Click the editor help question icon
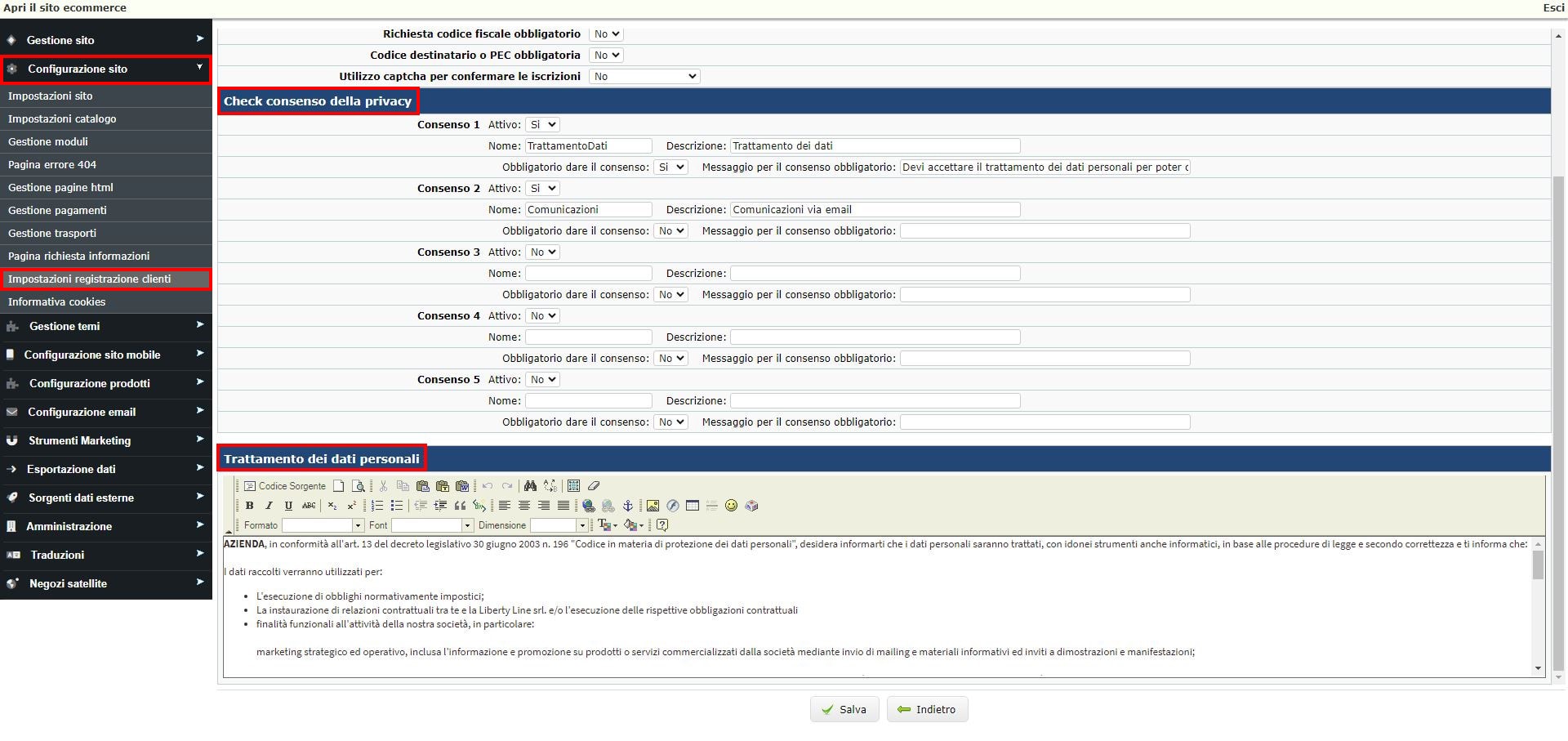The image size is (1568, 741). 662,525
